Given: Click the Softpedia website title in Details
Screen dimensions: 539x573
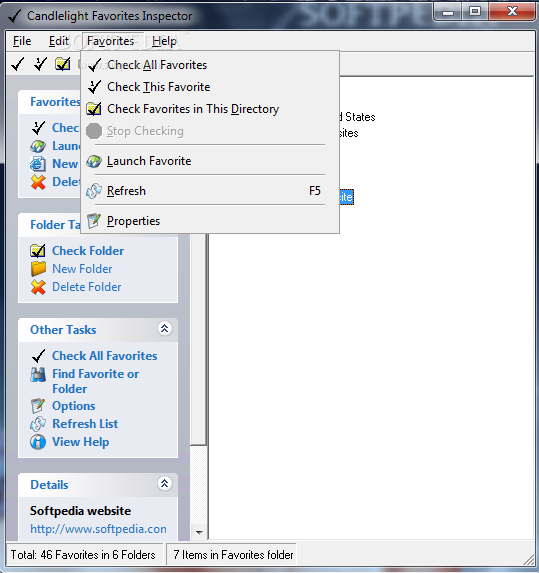Looking at the screenshot, I should click(80, 511).
